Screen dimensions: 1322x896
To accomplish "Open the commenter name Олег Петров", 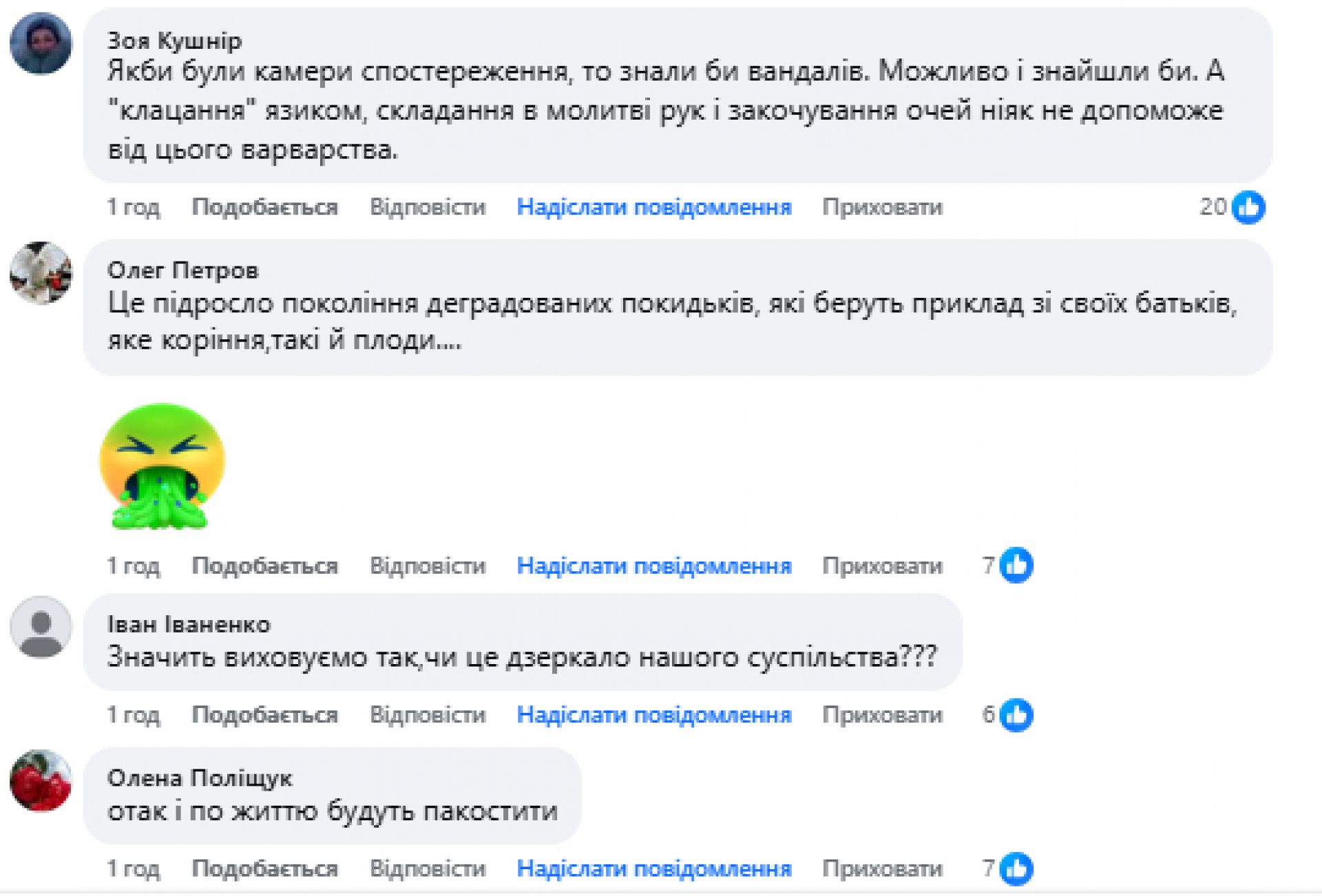I will point(183,270).
